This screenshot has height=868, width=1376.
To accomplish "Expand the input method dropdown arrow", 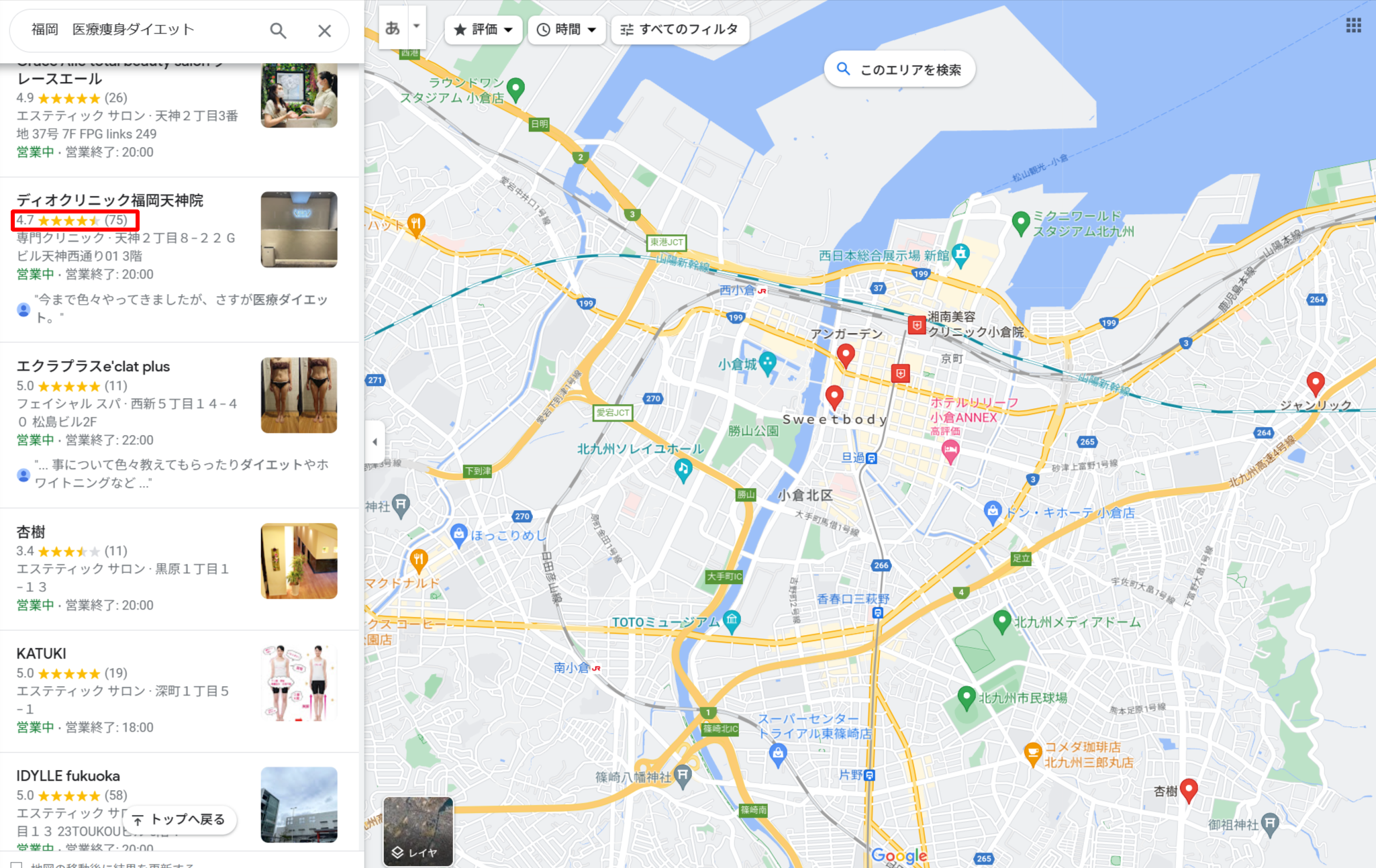I will [417, 26].
